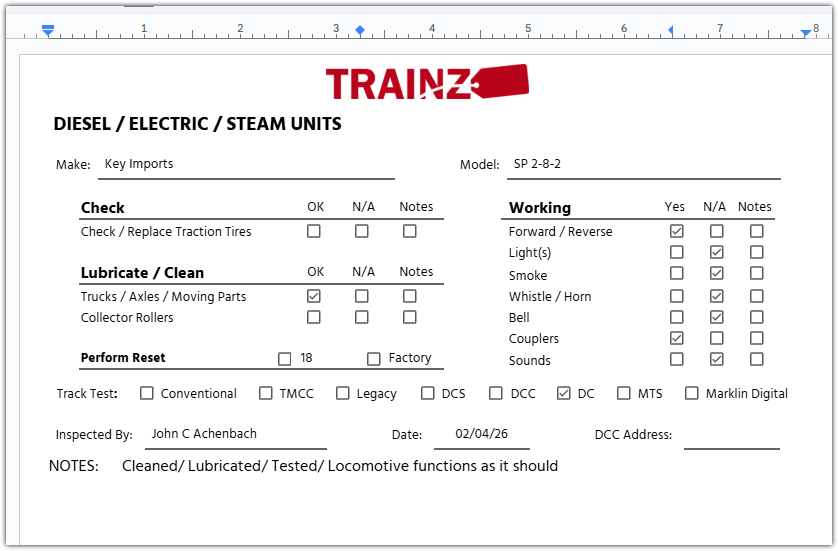Click the Model field showing SP 2-8-2

pyautogui.click(x=642, y=165)
